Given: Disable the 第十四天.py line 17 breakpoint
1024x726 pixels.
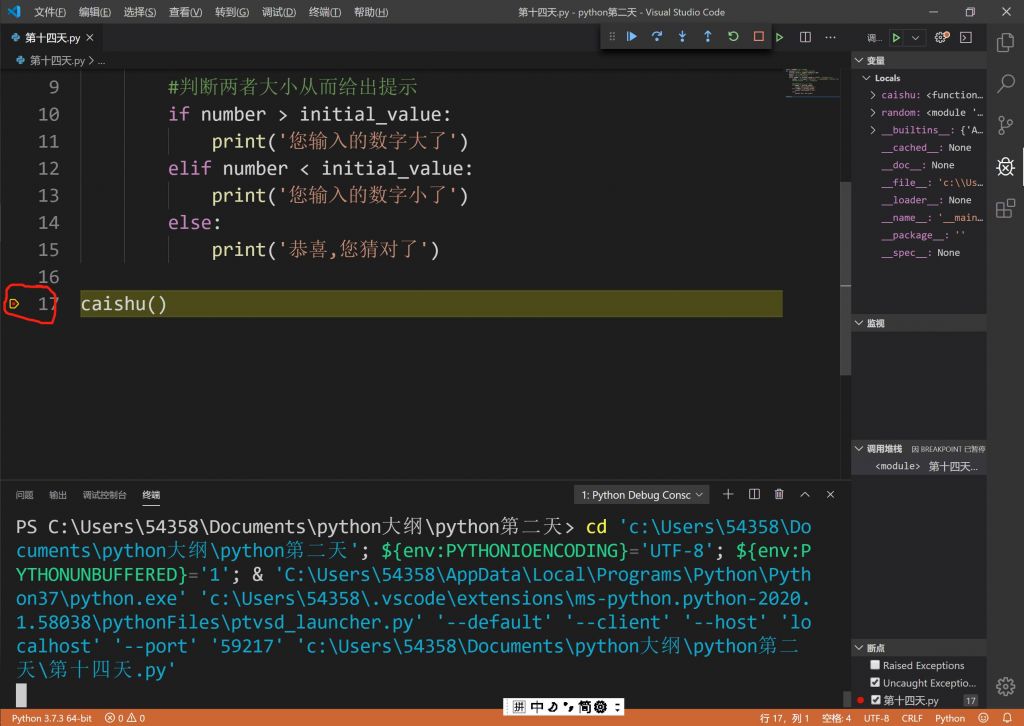Looking at the screenshot, I should [876, 700].
